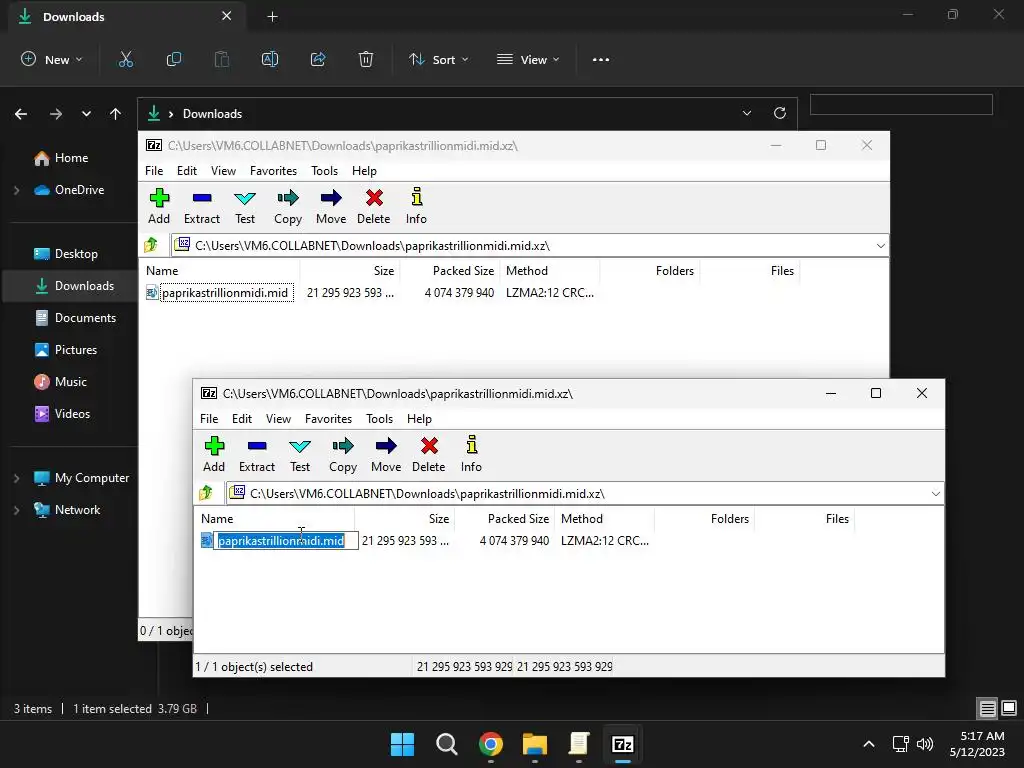This screenshot has width=1024, height=768.
Task: Open Windows Search from the taskbar
Action: coord(447,744)
